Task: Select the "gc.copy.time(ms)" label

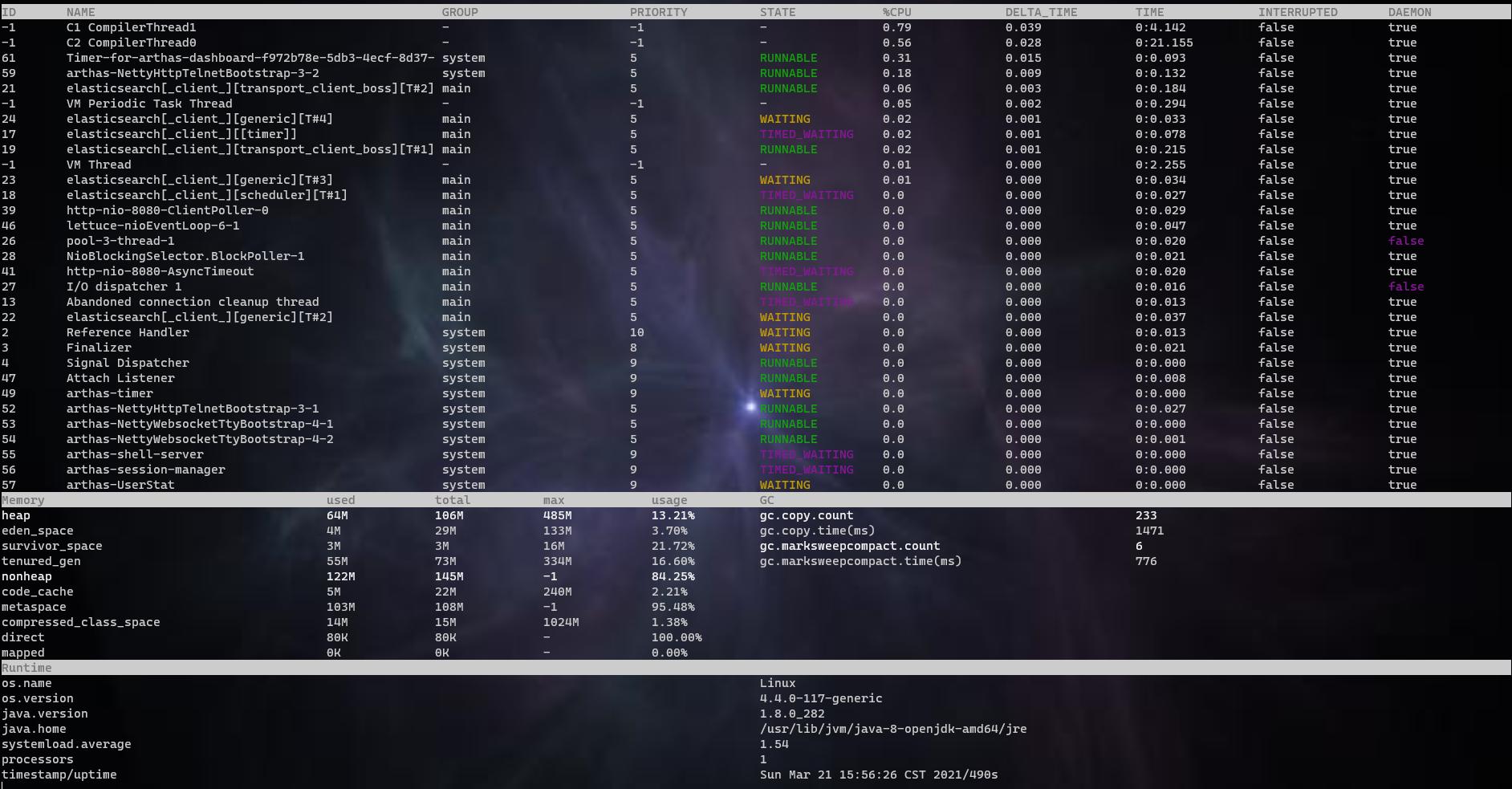Action: pos(818,531)
